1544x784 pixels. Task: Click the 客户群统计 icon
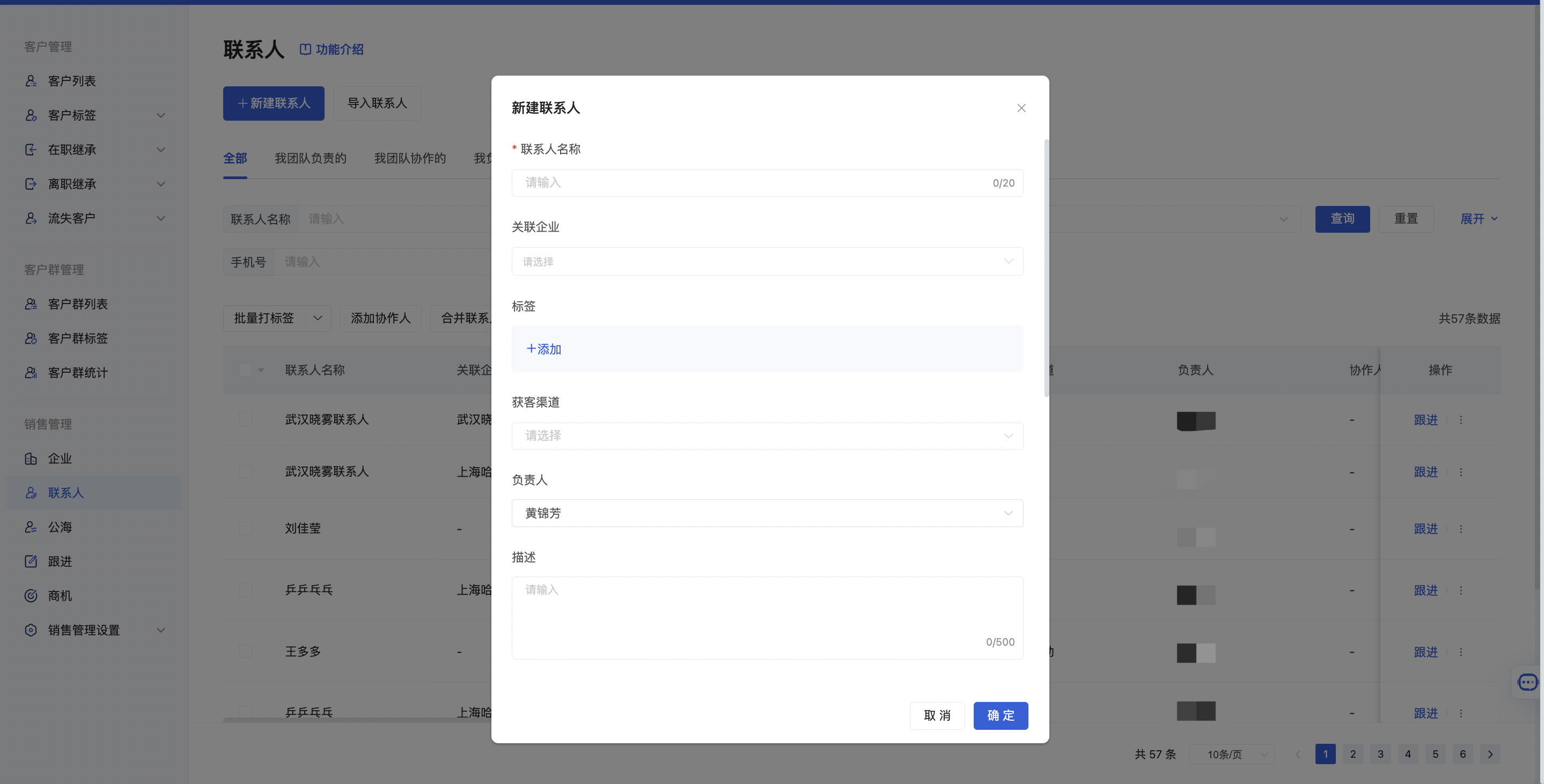point(31,373)
